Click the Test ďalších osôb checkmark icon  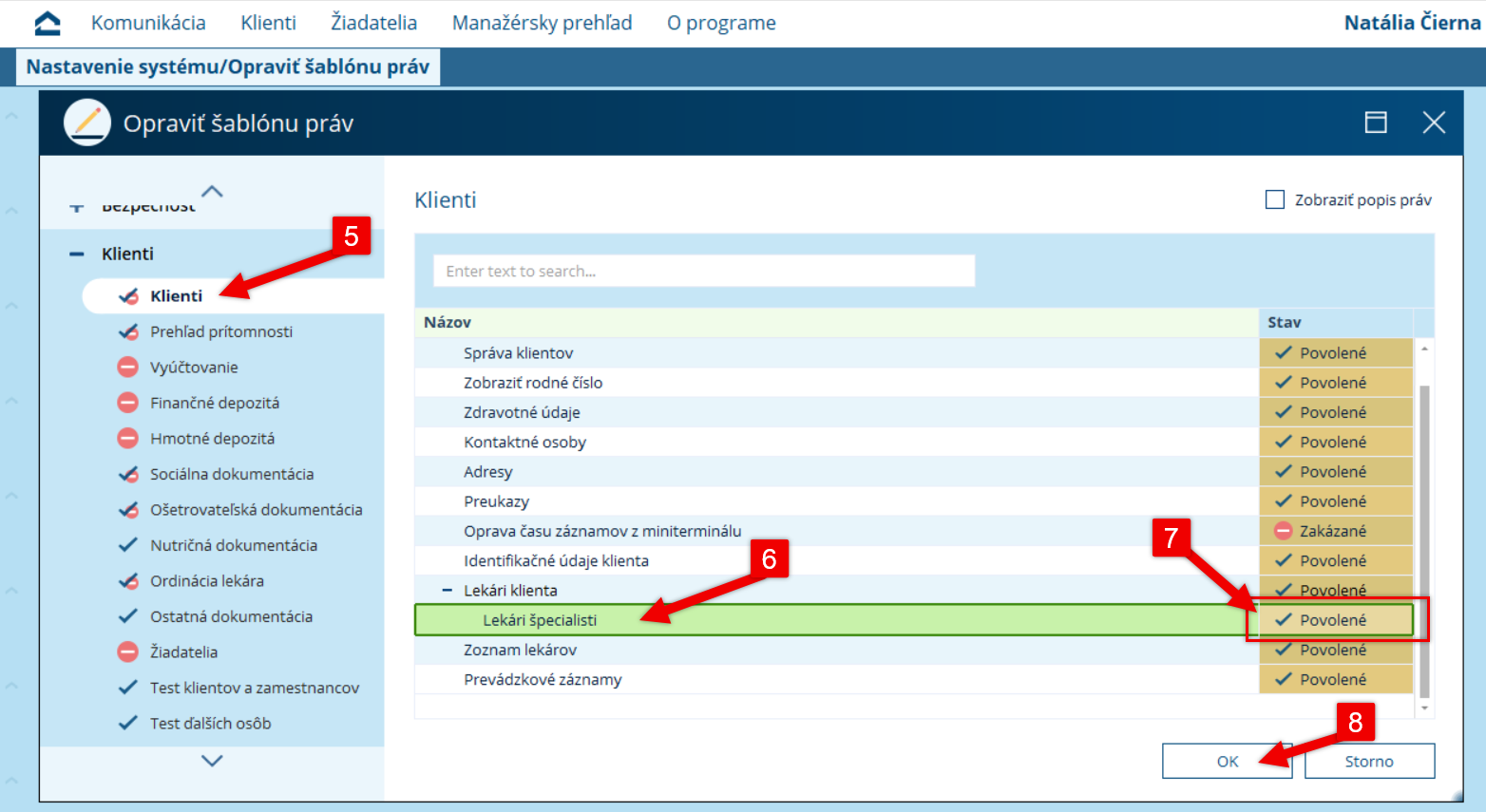point(128,724)
